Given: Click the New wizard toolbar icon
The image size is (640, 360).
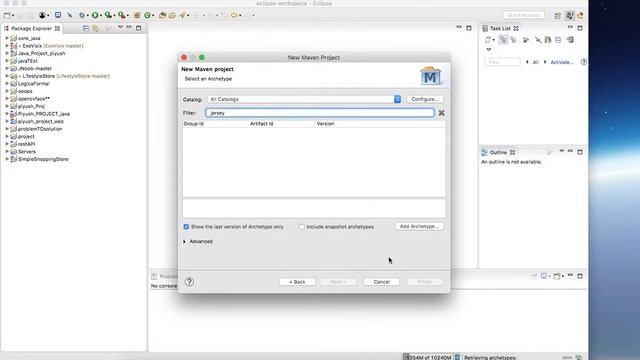Looking at the screenshot, I should coord(7,16).
